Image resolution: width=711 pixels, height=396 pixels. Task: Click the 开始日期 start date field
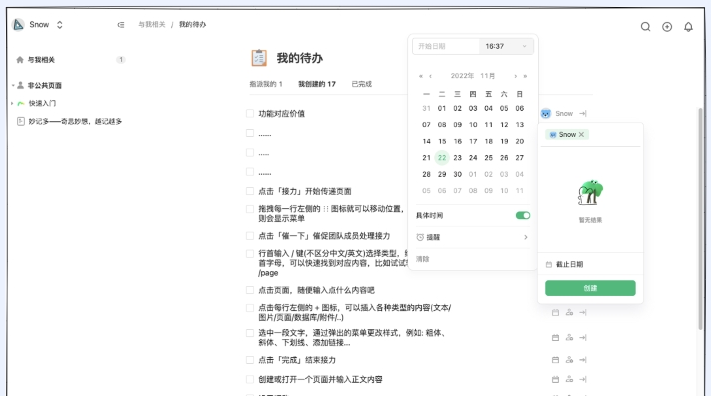point(446,46)
